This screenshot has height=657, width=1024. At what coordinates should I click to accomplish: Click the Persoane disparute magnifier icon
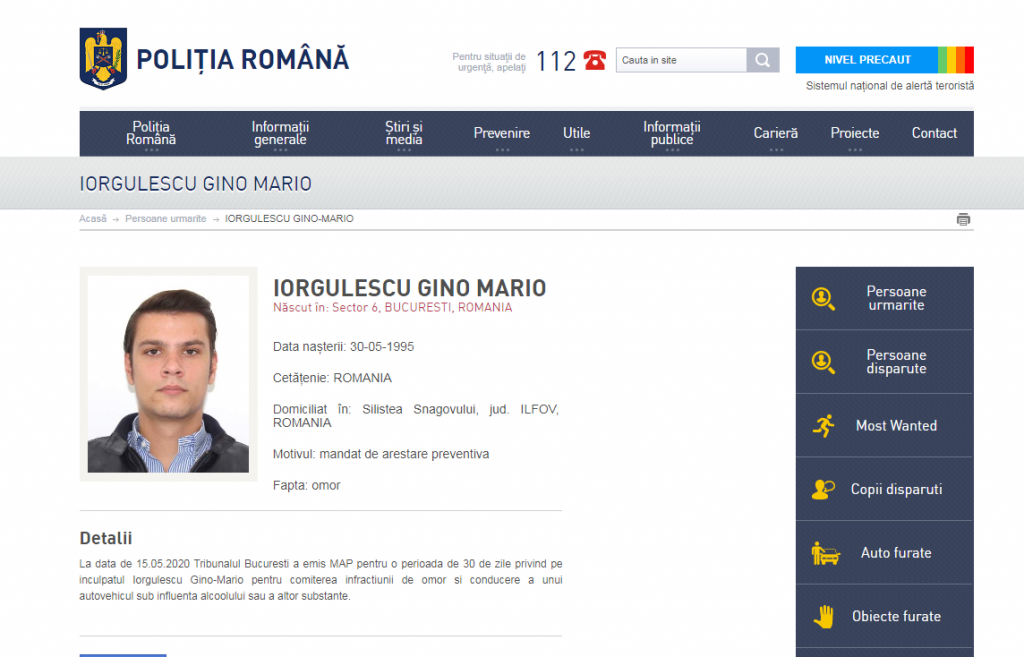point(823,362)
